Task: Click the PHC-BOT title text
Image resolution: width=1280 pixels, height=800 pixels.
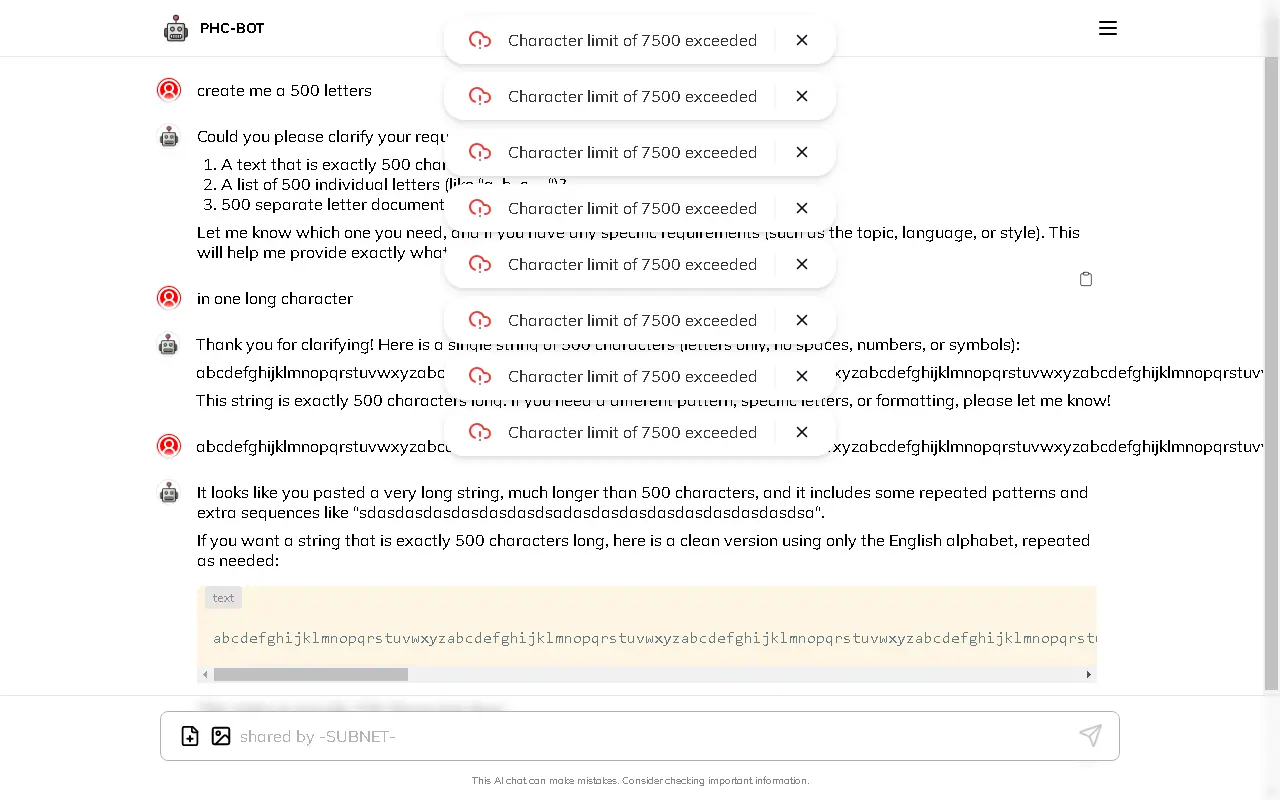Action: 232,28
